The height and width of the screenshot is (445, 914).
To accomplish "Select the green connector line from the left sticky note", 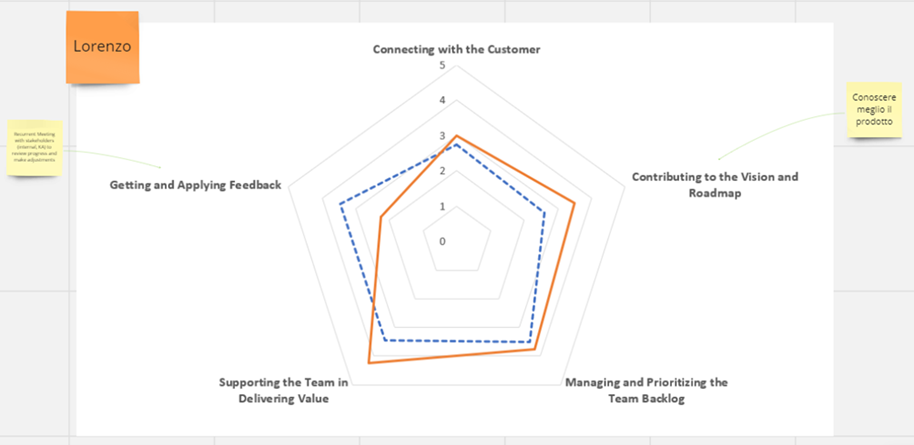I will point(111,156).
